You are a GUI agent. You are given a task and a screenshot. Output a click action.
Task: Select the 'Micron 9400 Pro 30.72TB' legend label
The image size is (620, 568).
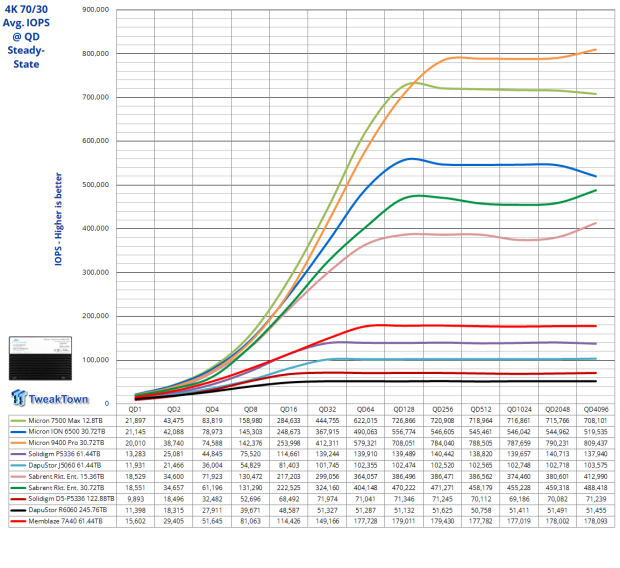click(66, 443)
